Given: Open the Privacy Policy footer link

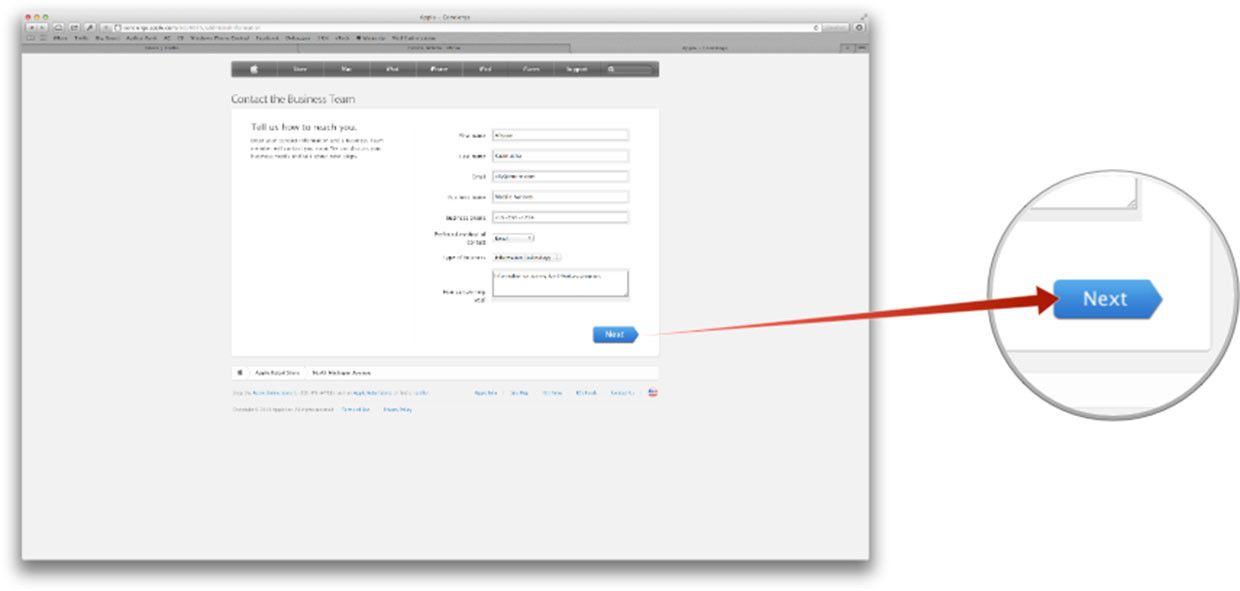Looking at the screenshot, I should [398, 410].
